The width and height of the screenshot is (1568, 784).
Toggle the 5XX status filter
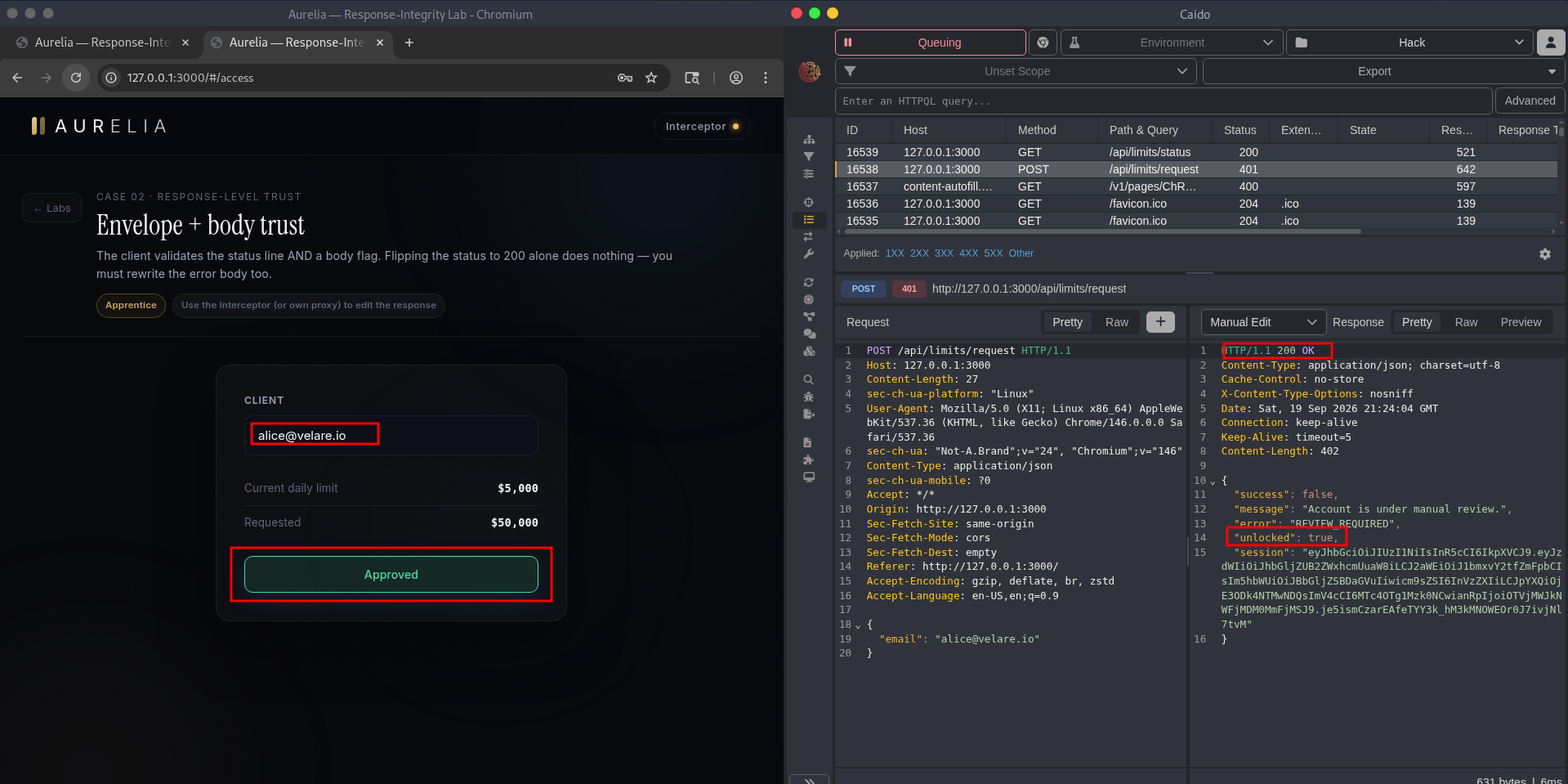tap(993, 253)
